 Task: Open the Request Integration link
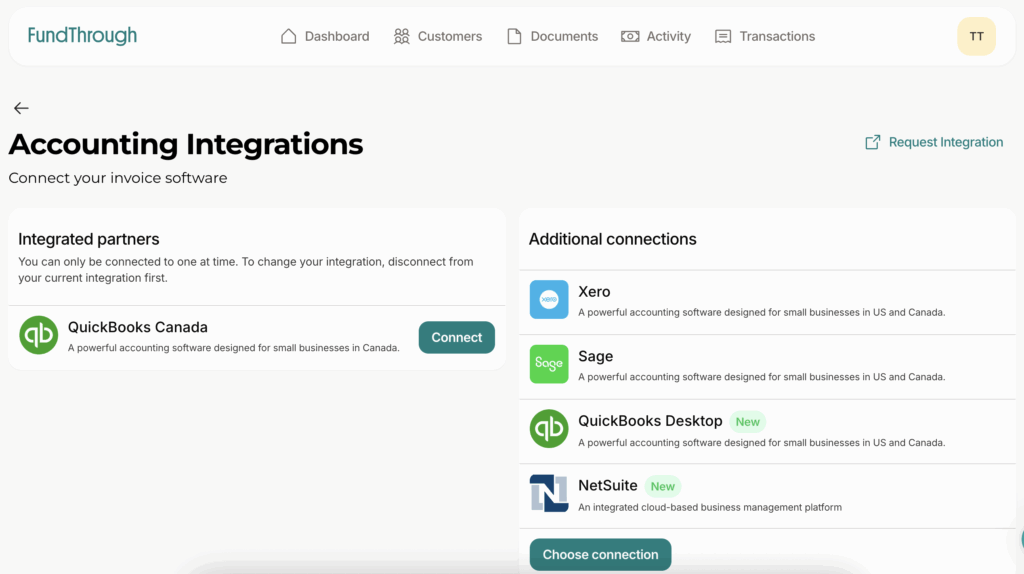point(934,142)
